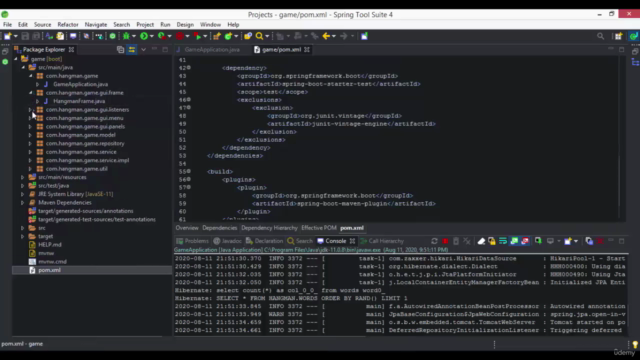Switch to the GameApplication.java editor tab

[212, 50]
